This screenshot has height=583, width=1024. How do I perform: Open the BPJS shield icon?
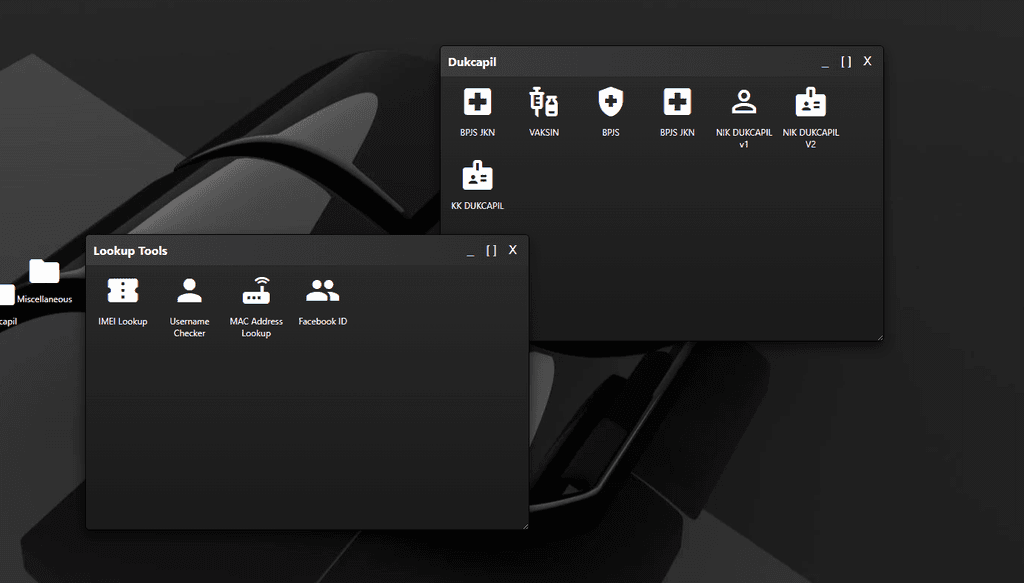611,102
